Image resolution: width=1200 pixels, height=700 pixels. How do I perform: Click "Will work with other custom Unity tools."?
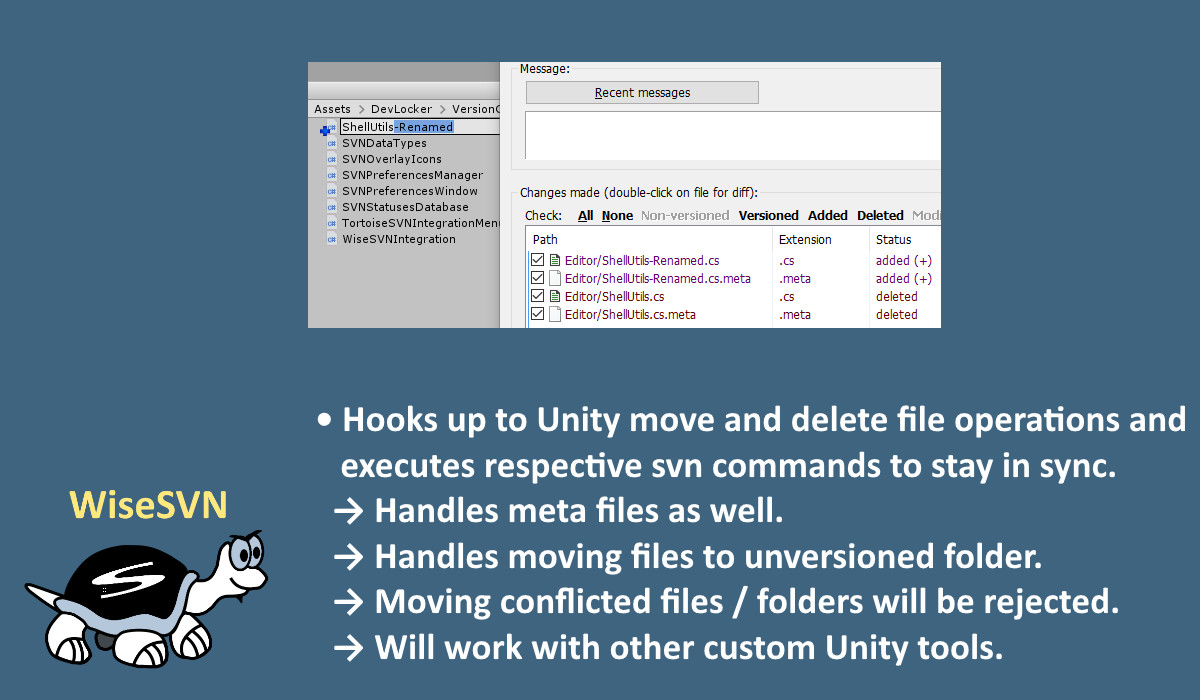pos(668,648)
